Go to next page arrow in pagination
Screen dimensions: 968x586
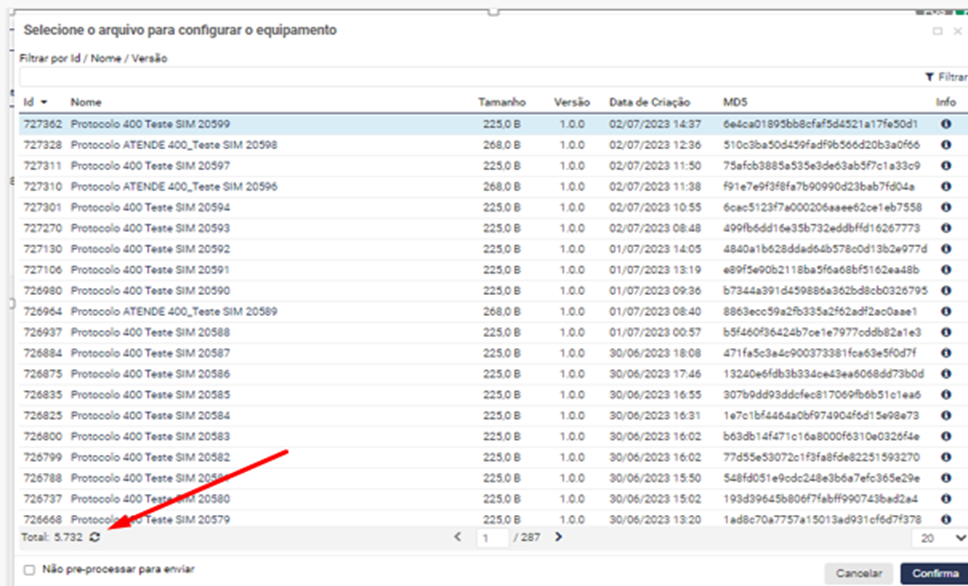[558, 537]
